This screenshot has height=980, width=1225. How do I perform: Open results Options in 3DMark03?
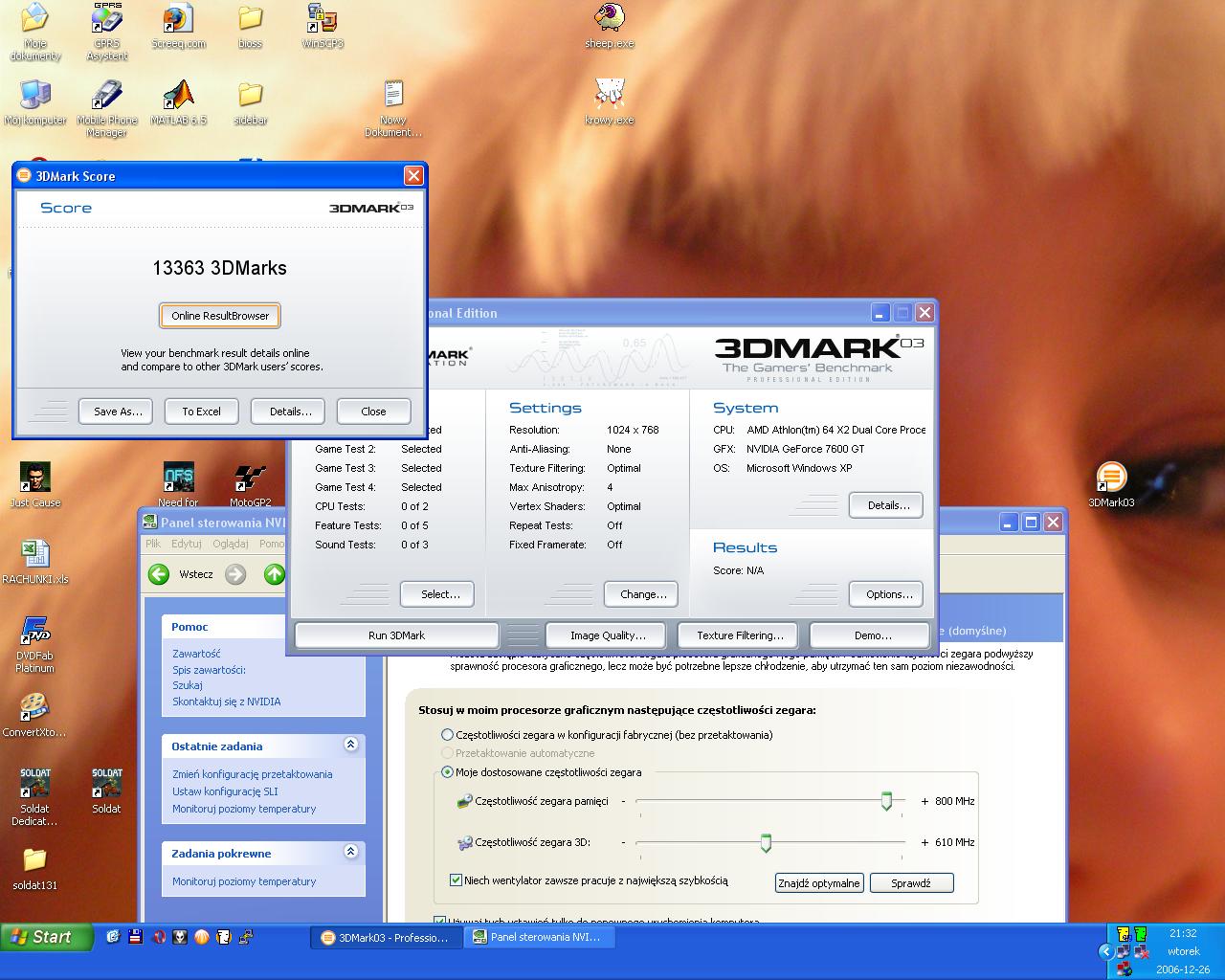(x=886, y=594)
